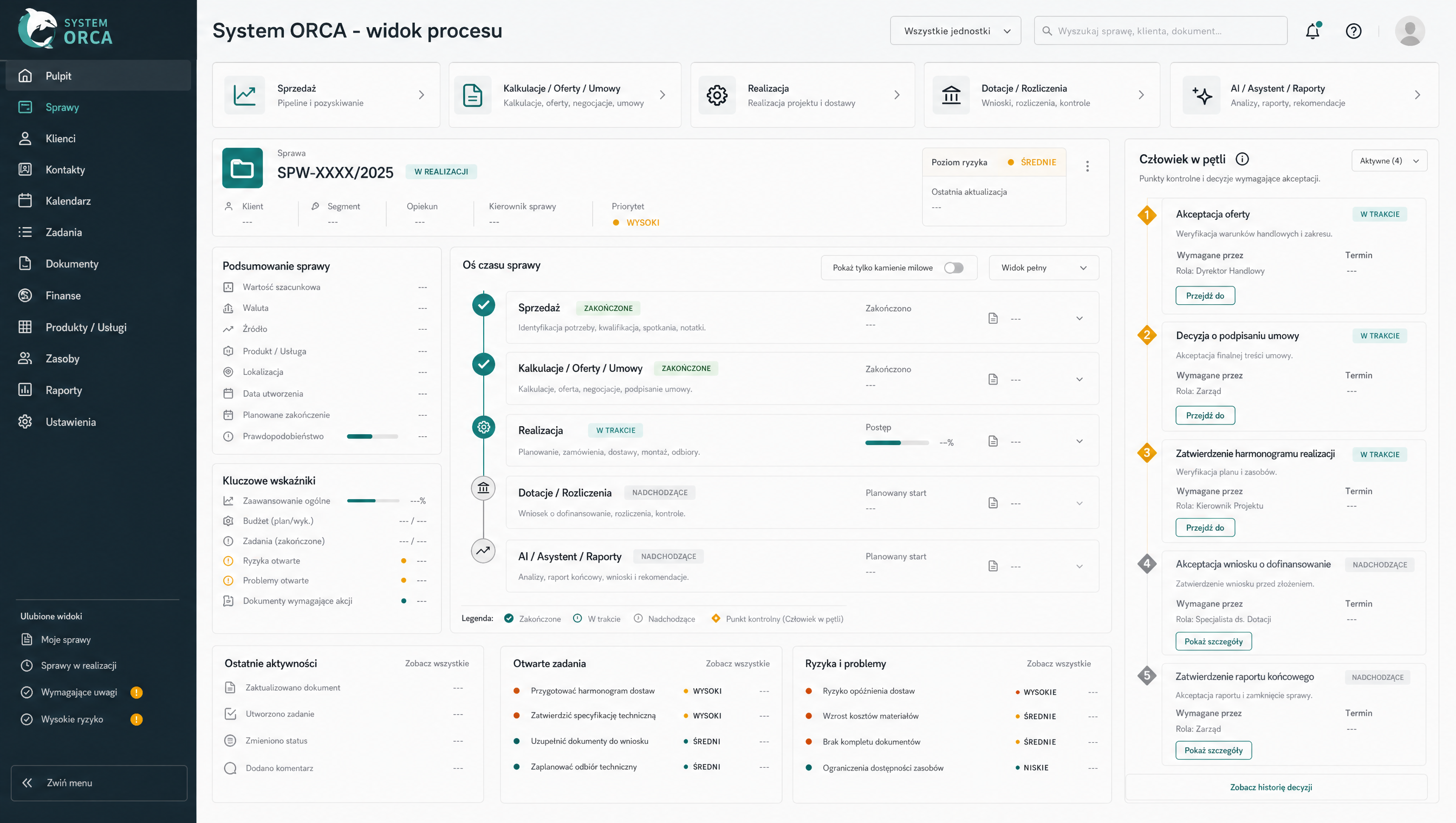The width and height of the screenshot is (1456, 823).
Task: Click the SPW-XXXX/2025 case folder icon
Action: coord(242,168)
